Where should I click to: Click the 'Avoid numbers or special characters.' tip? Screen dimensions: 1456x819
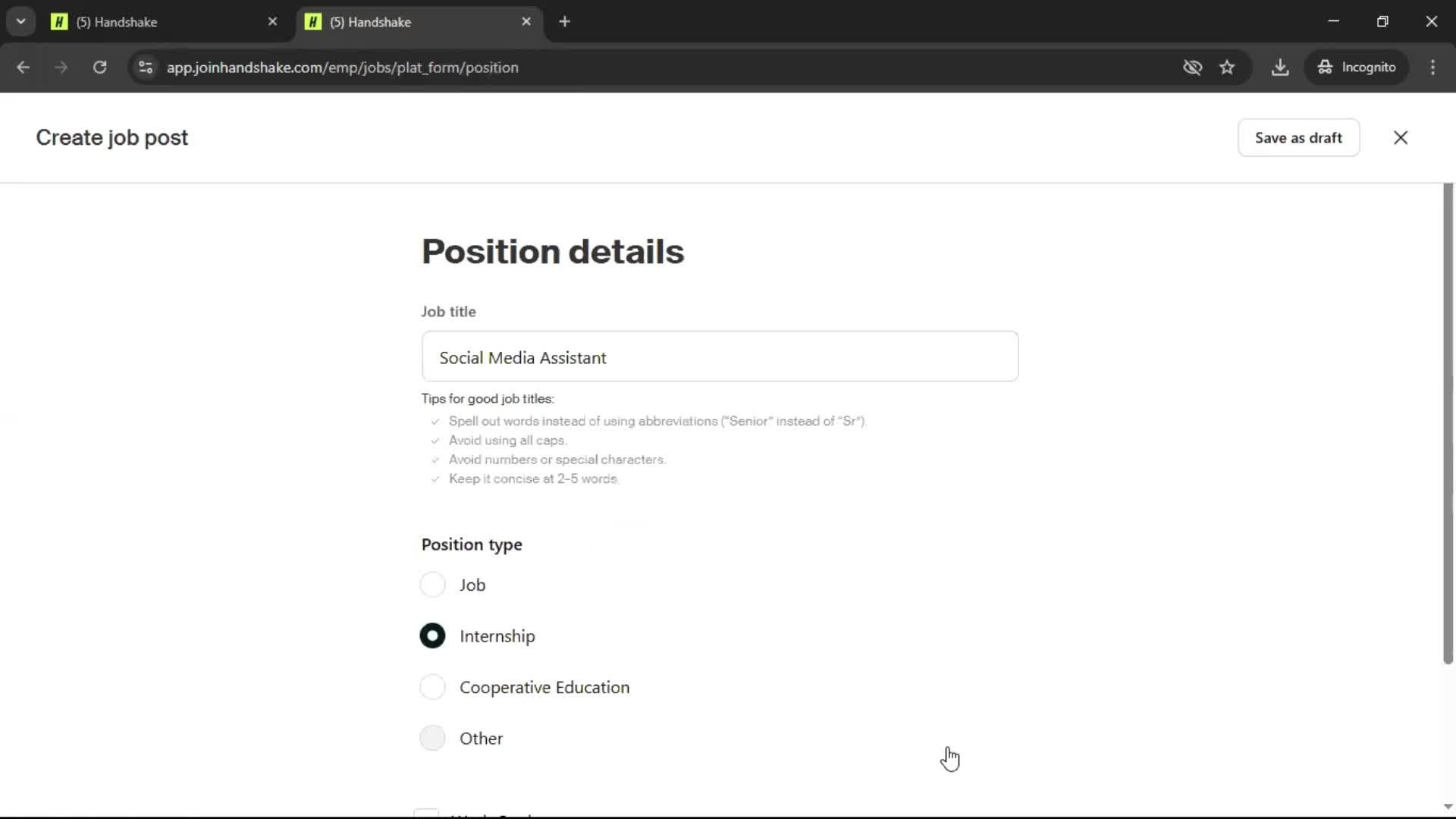coord(557,460)
